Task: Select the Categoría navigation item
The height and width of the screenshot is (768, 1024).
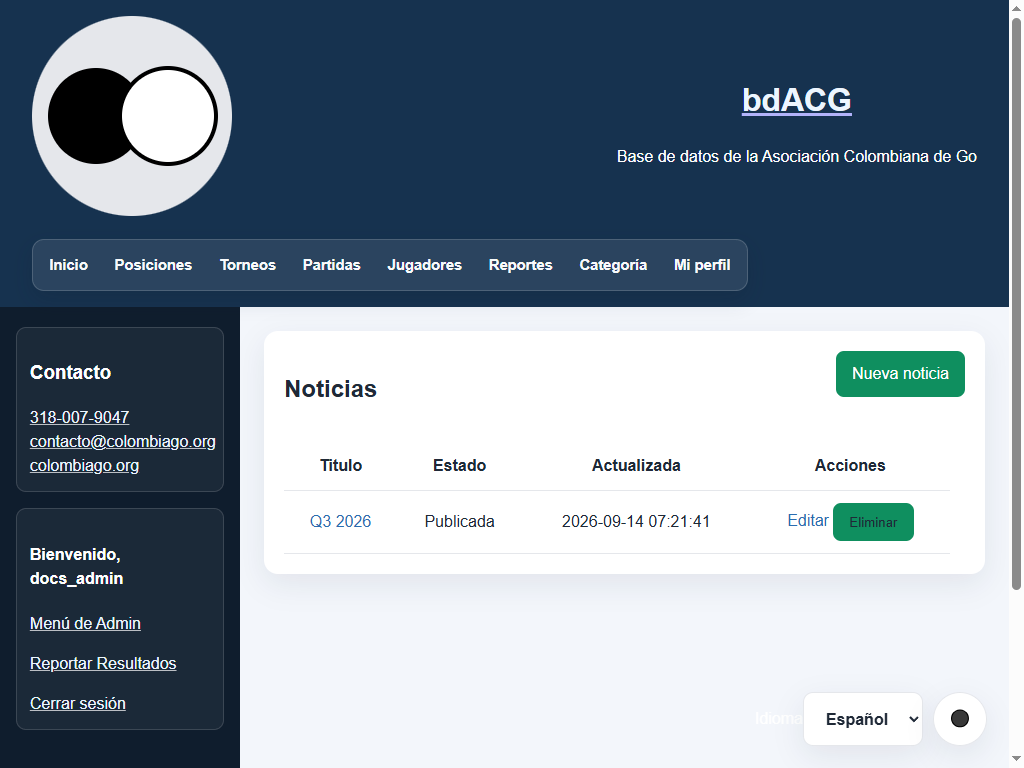Action: click(613, 264)
